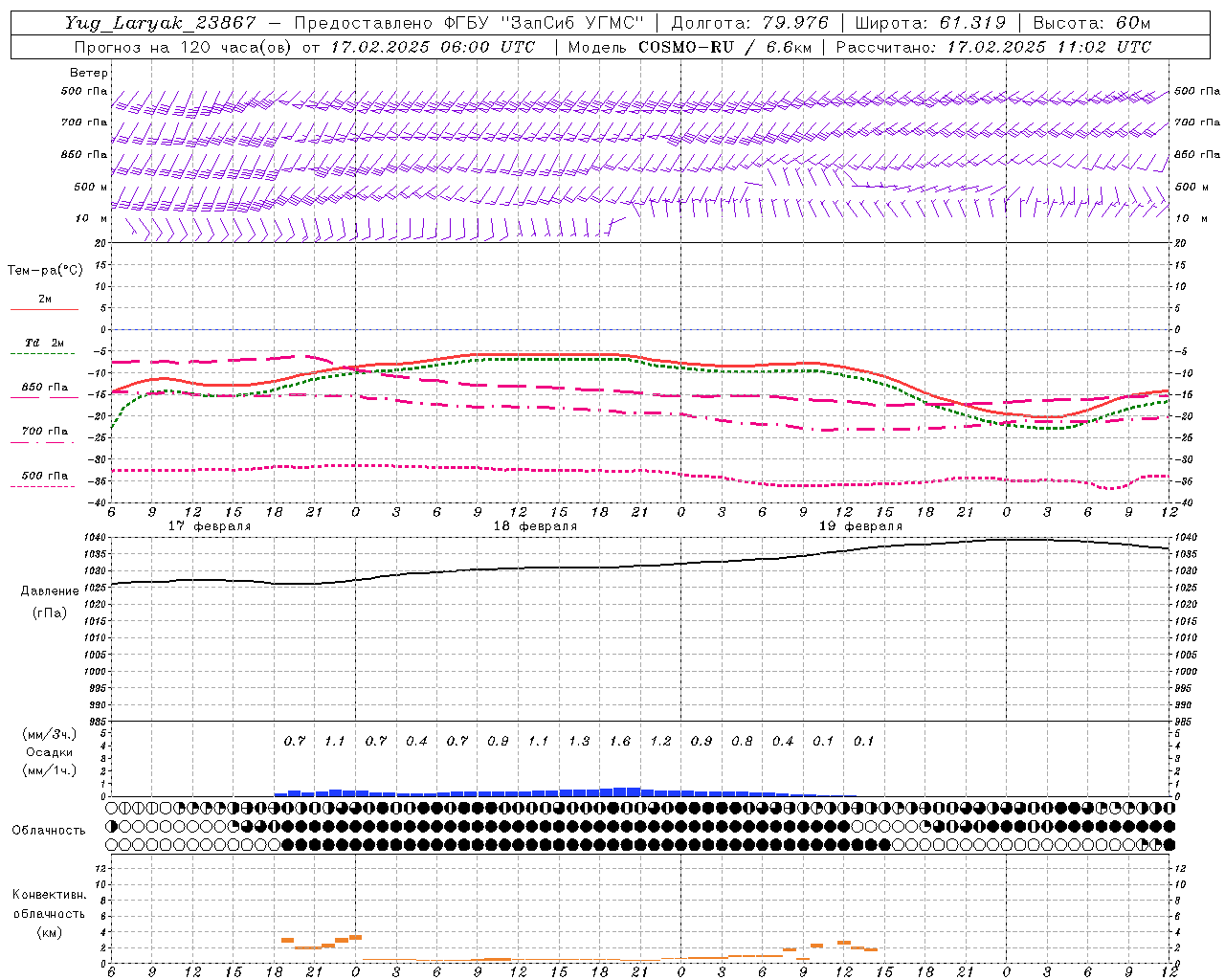Click the 1.3 precipitation amount value
This screenshot has height=980, width=1225.
click(579, 742)
